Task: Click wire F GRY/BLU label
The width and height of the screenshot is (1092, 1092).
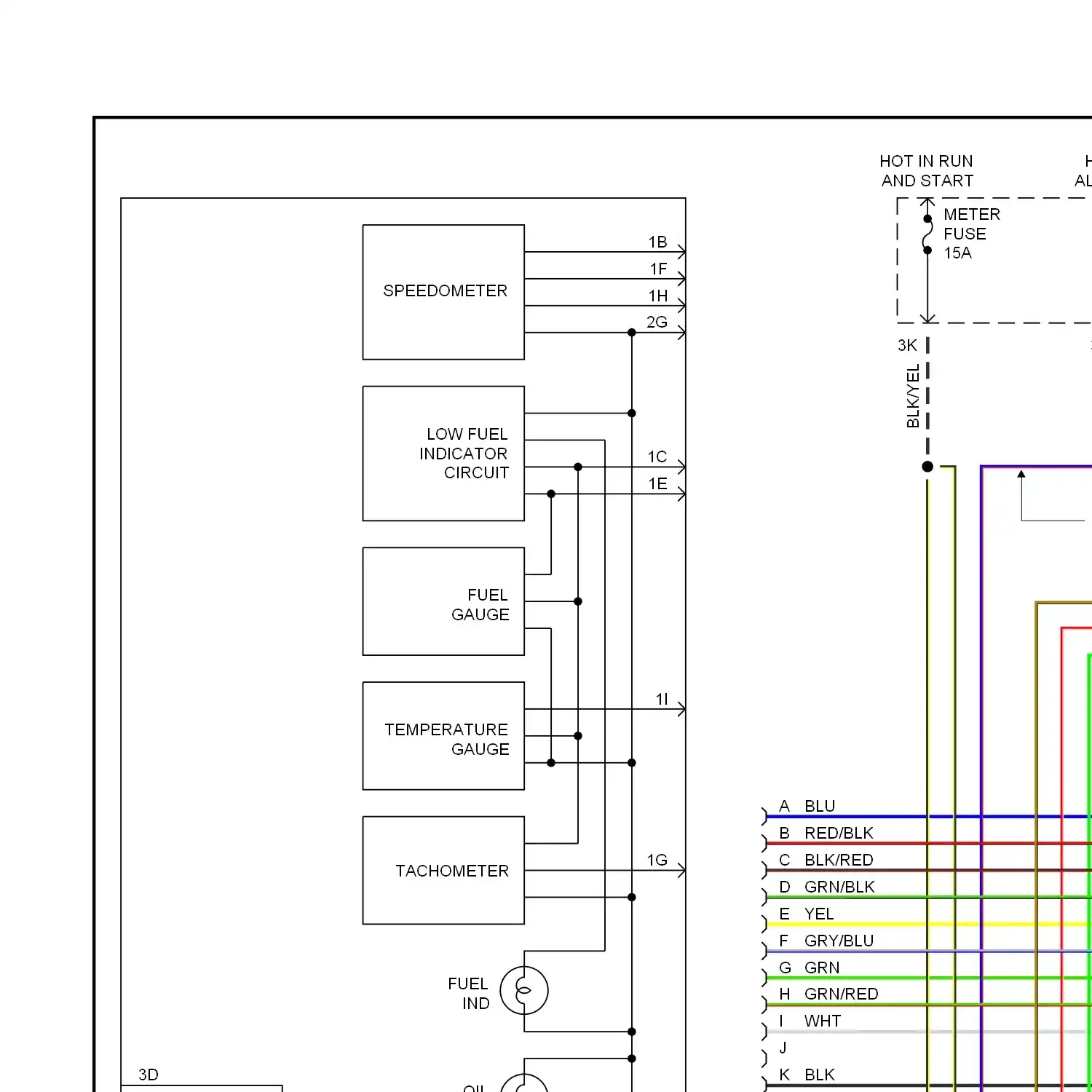Action: [826, 941]
